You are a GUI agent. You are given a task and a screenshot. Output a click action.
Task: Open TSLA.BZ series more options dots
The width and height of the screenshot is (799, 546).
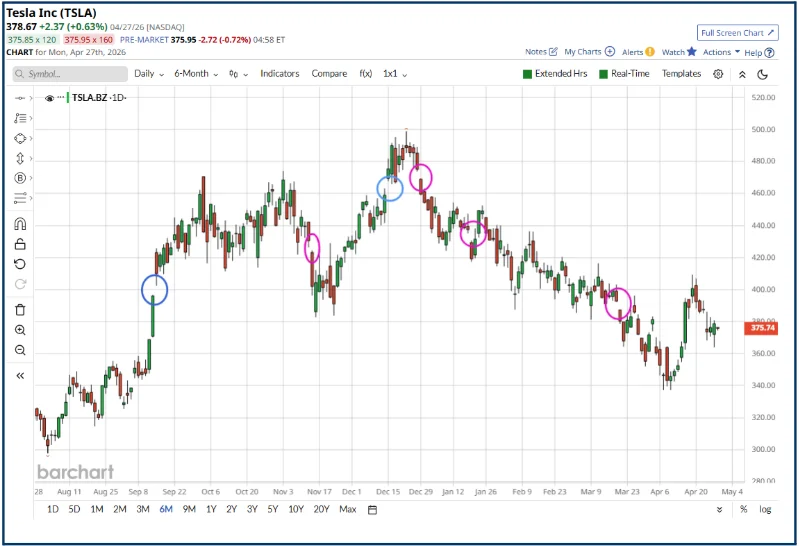61,97
